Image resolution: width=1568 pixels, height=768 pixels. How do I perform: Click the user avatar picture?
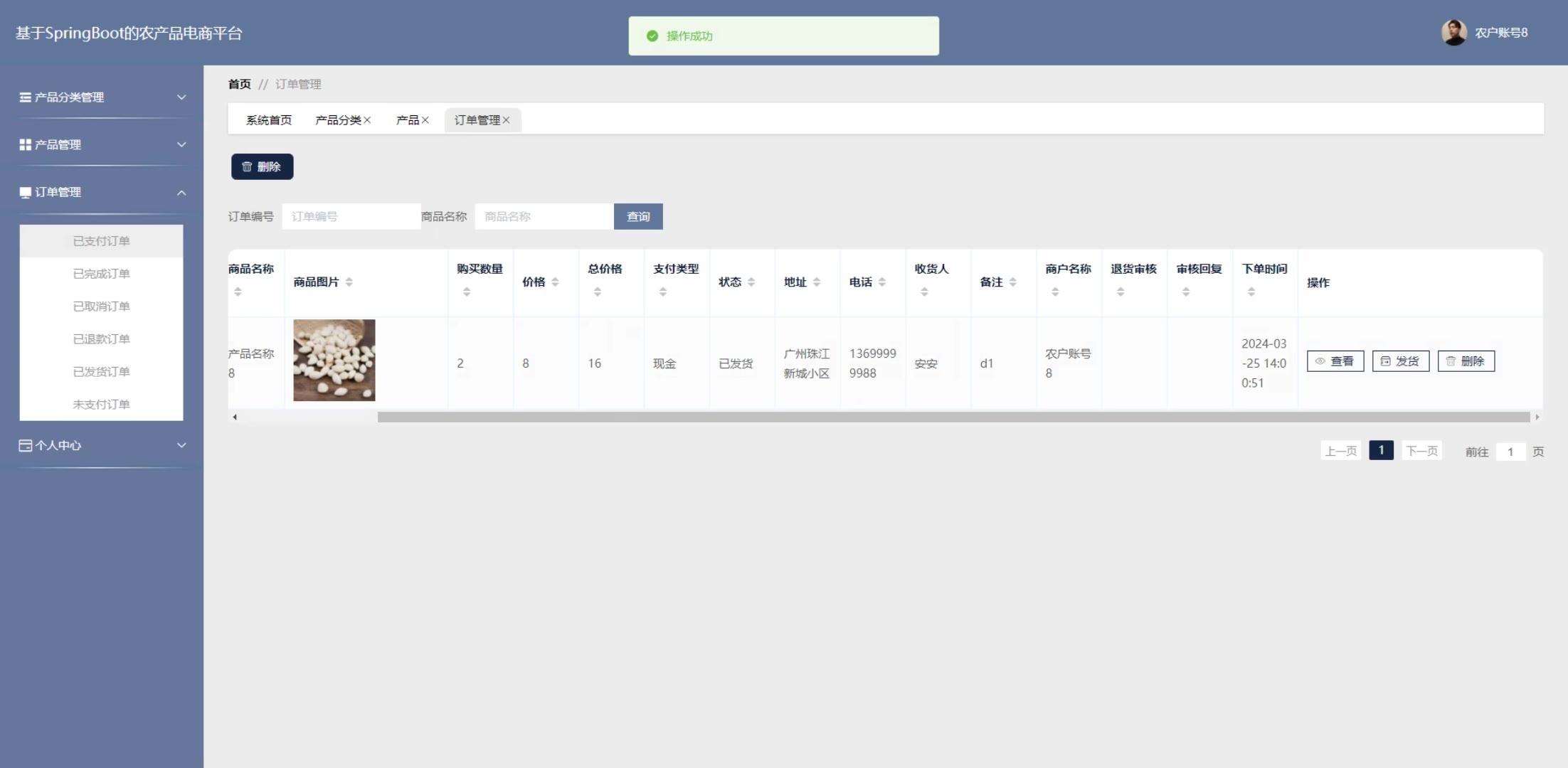pos(1454,33)
